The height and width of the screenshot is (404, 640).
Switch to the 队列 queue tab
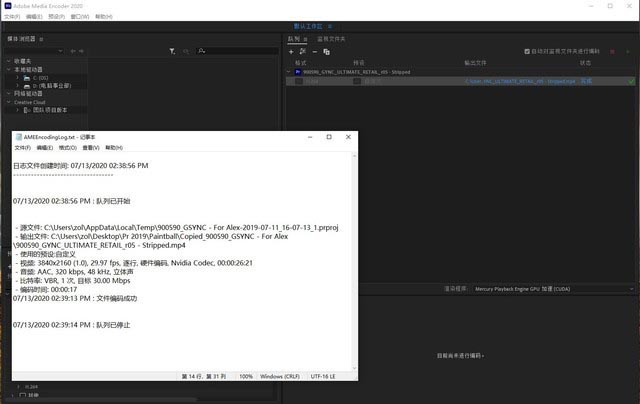click(x=293, y=39)
